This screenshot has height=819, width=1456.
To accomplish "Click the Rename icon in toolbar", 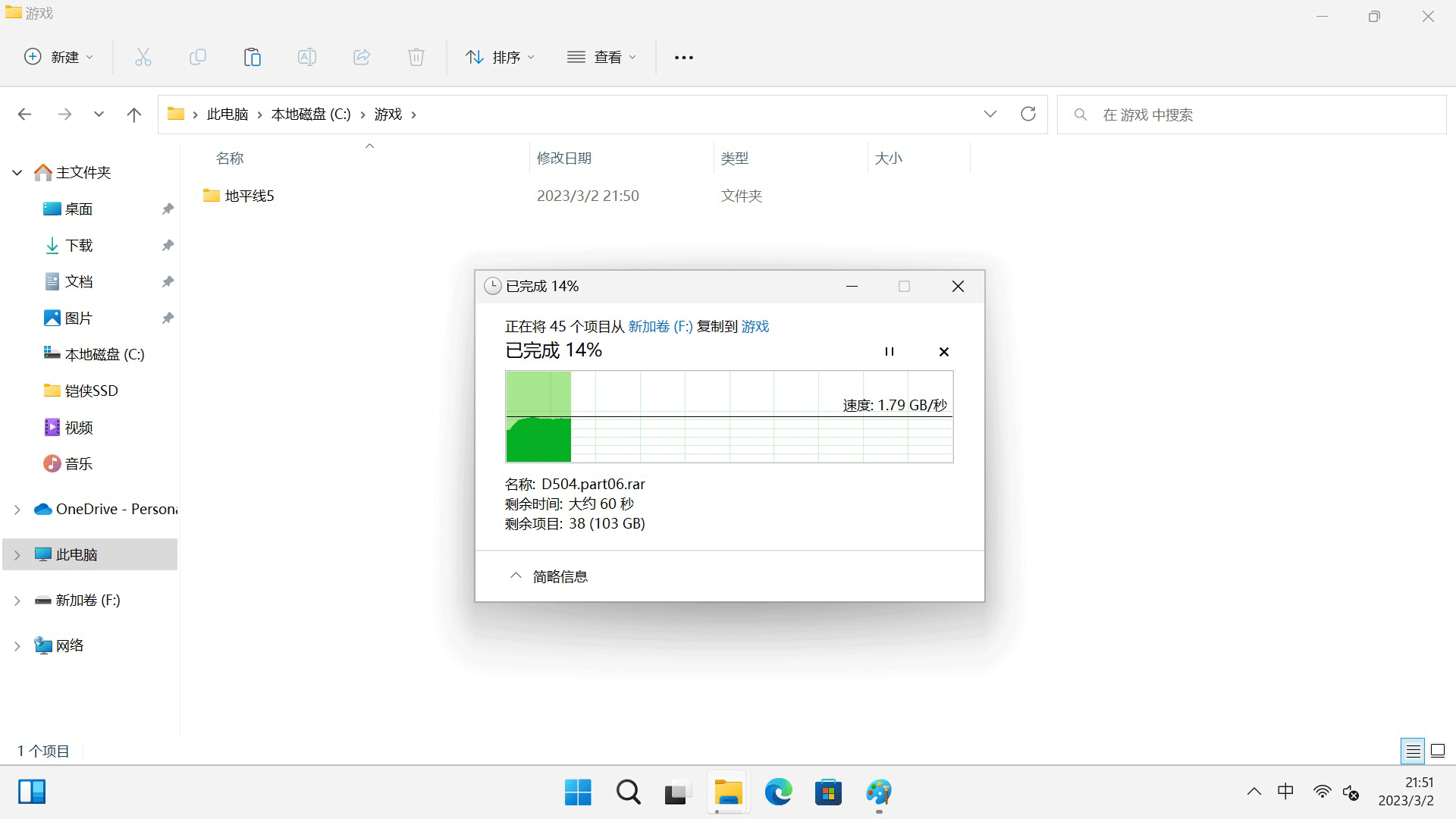I will point(307,57).
